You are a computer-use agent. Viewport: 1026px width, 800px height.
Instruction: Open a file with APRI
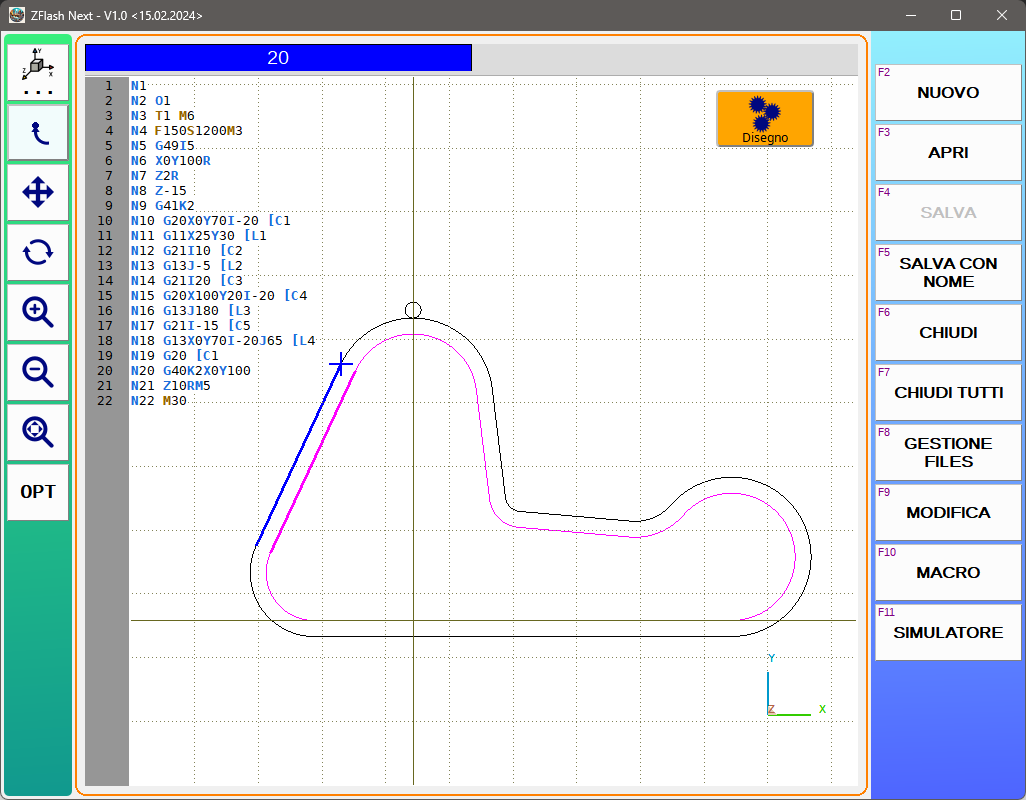948,153
